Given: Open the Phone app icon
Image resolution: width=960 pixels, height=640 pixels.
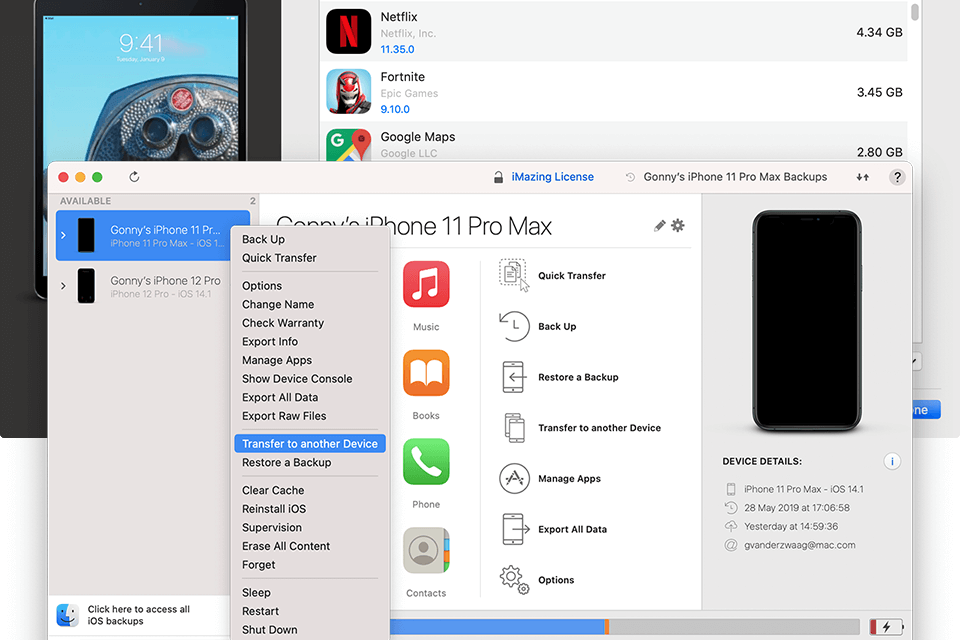Looking at the screenshot, I should coord(426,462).
